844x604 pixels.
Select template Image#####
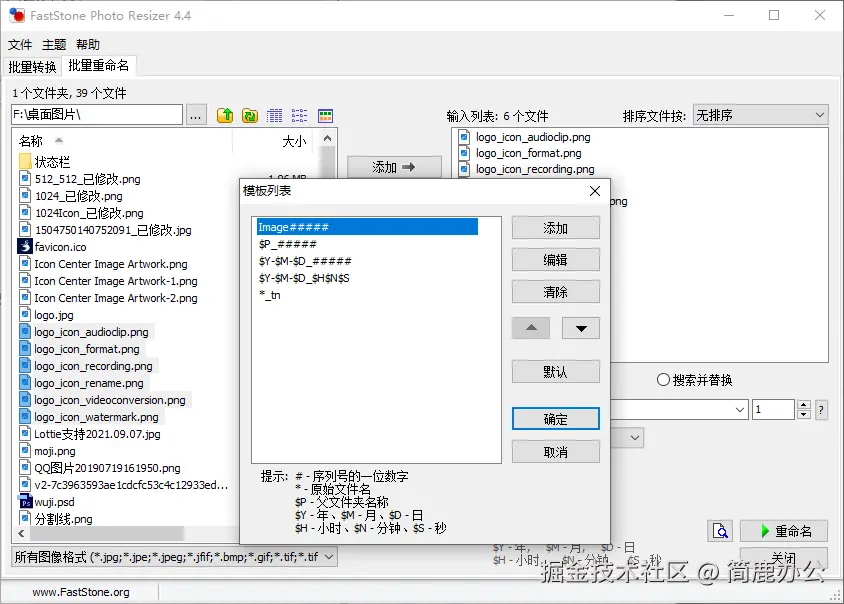(368, 227)
